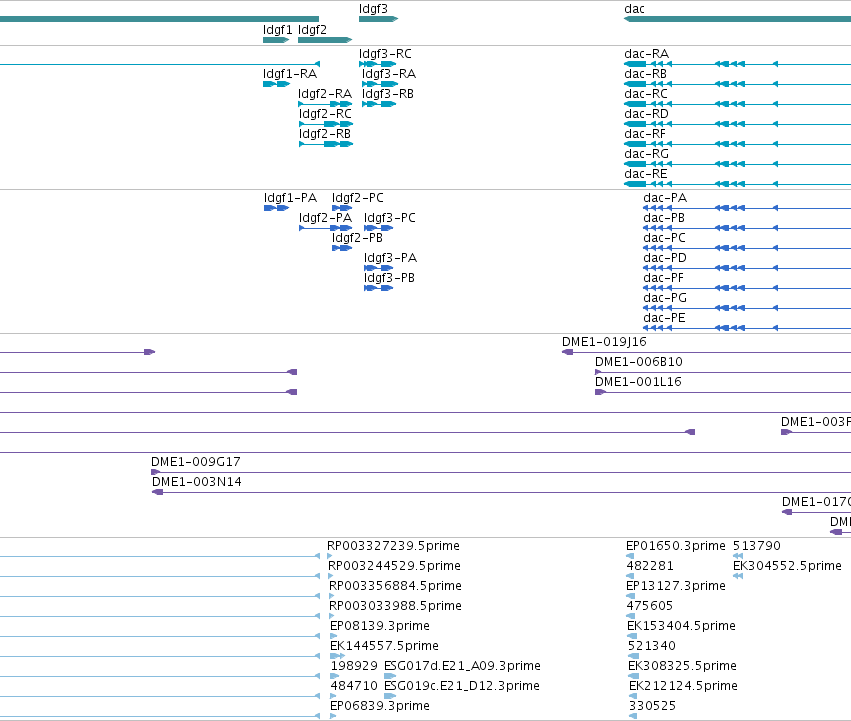Select feature RP003033988.5prime
This screenshot has height=721, width=851.
point(332,616)
